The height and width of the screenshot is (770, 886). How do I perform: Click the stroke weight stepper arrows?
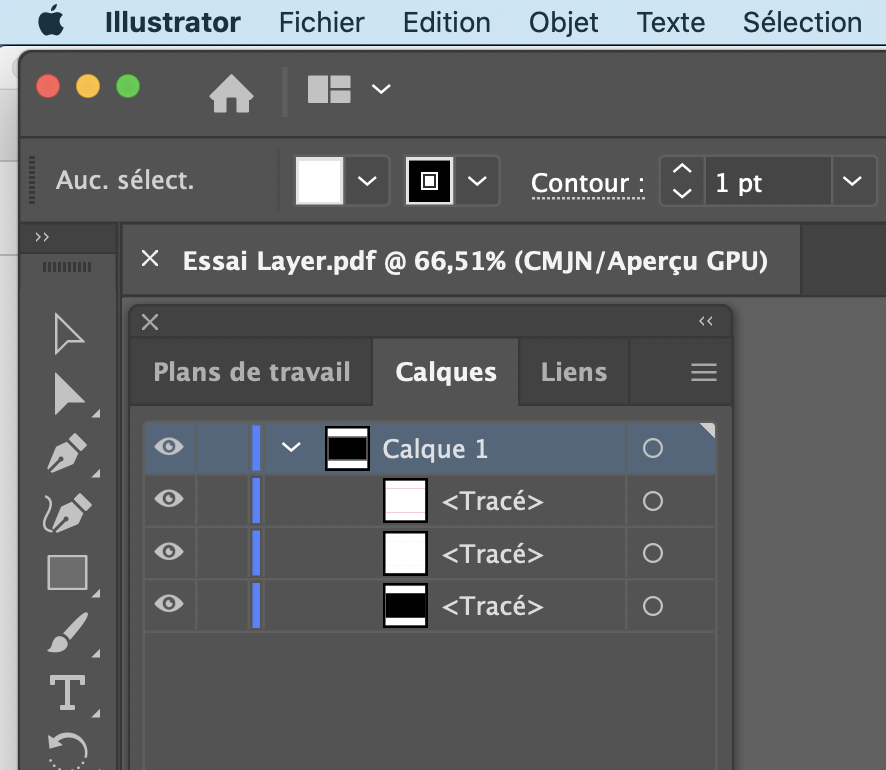[683, 181]
